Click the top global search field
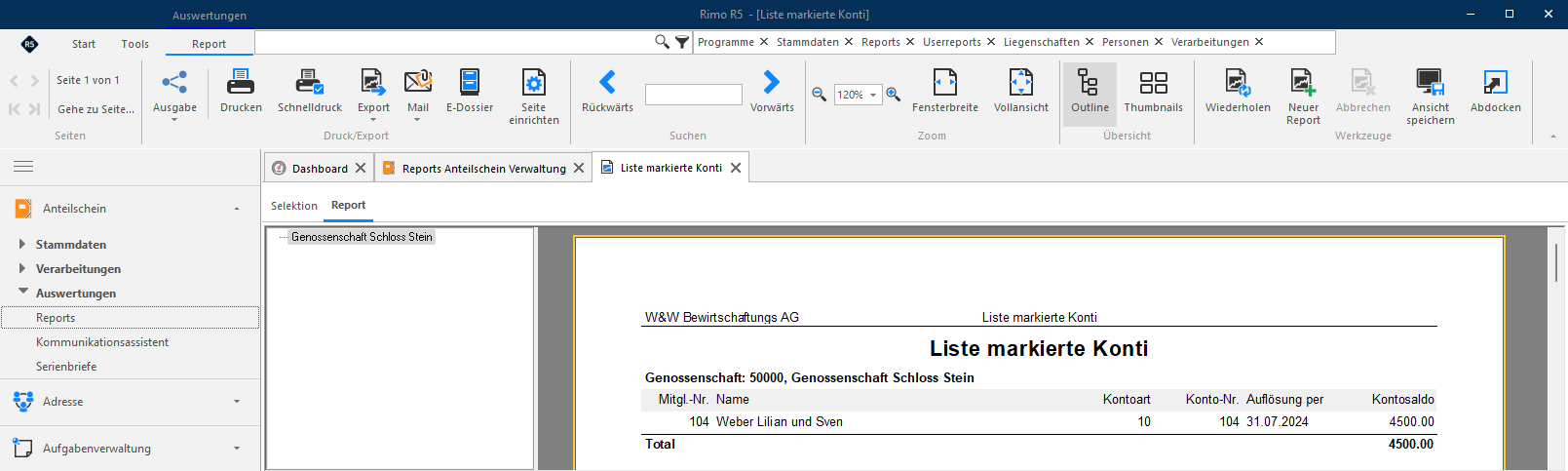 click(x=454, y=42)
